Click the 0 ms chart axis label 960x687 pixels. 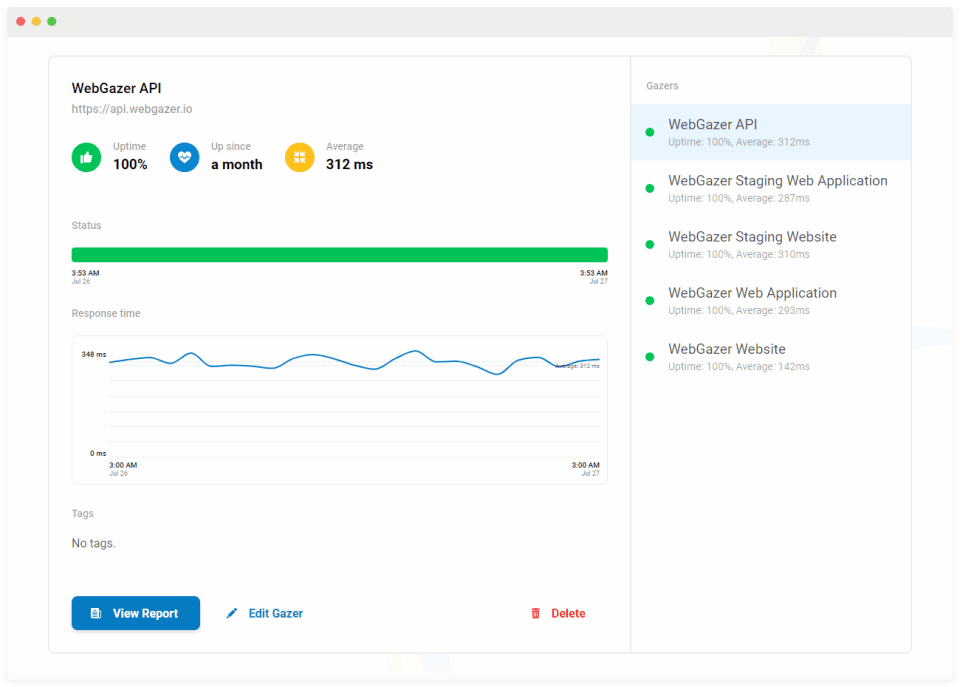click(98, 453)
